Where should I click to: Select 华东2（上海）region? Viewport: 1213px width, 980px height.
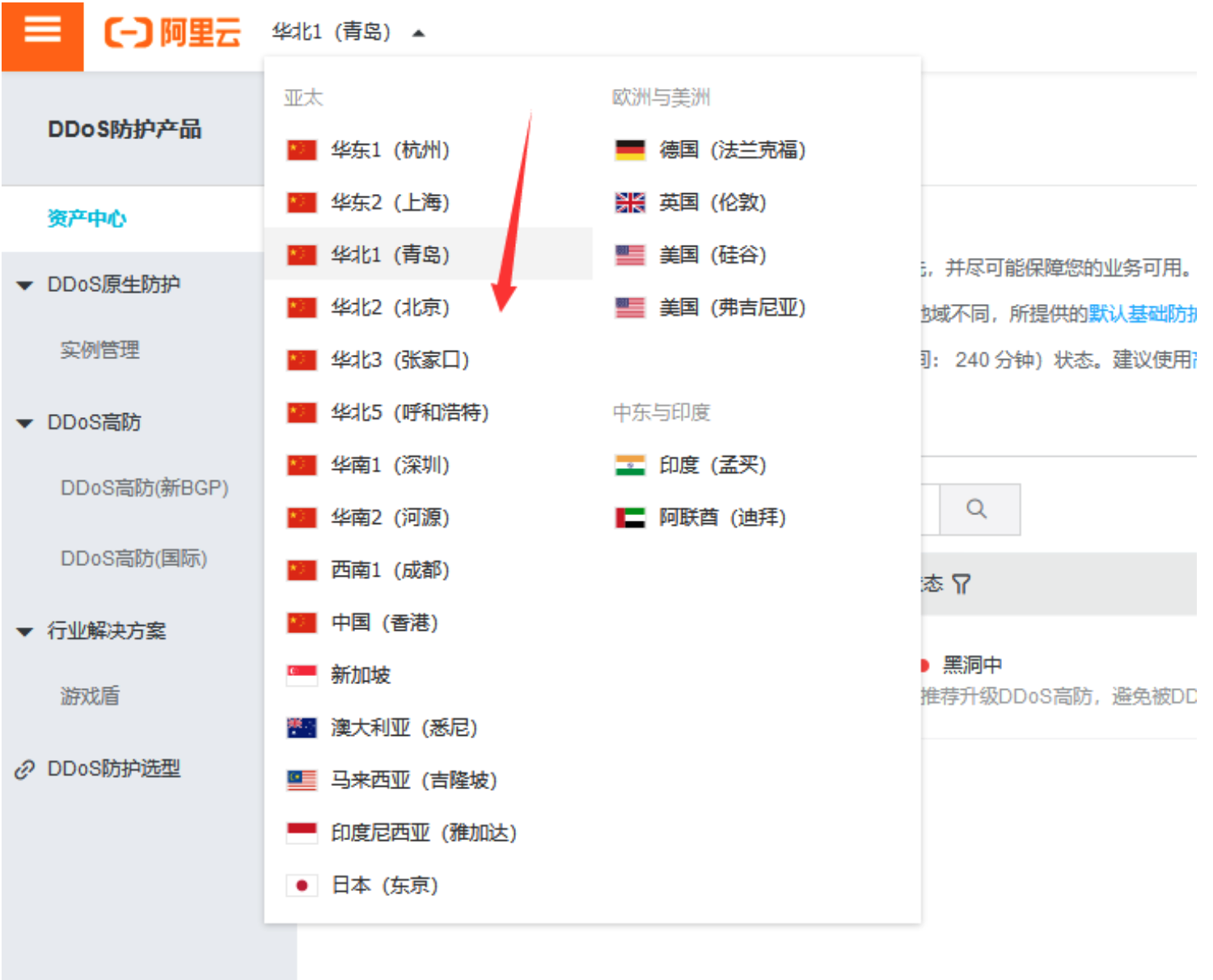point(428,202)
